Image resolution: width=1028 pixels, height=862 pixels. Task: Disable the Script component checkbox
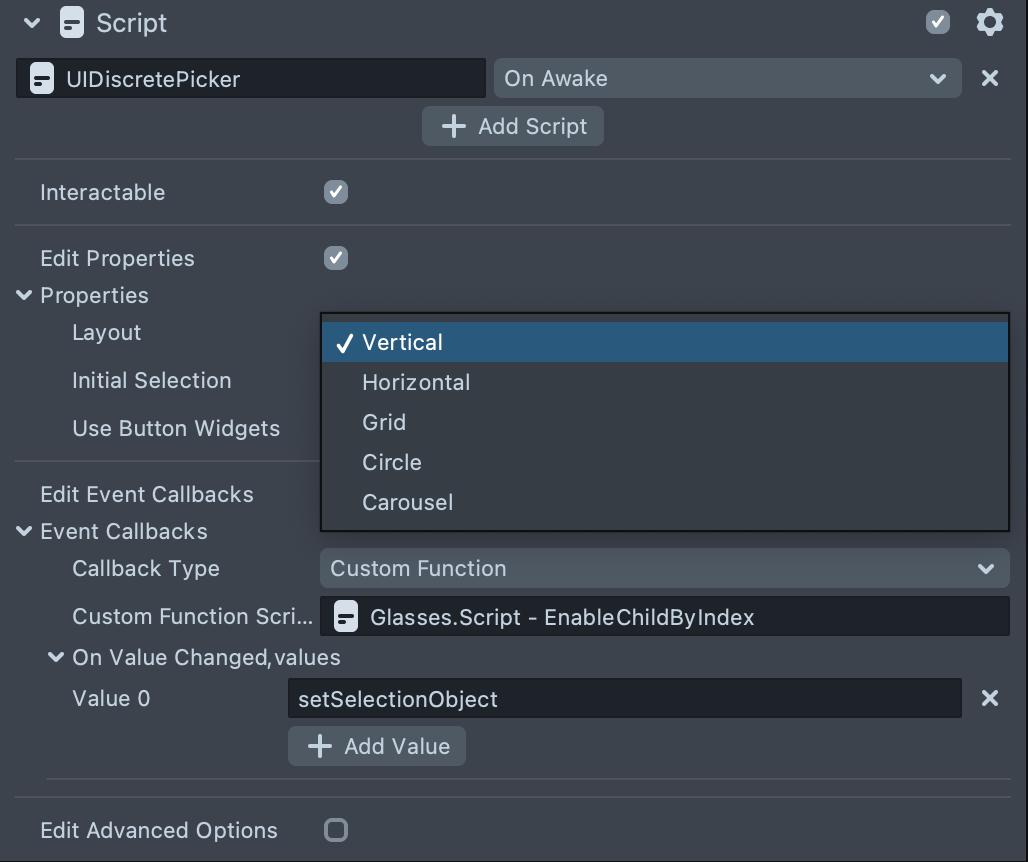937,22
